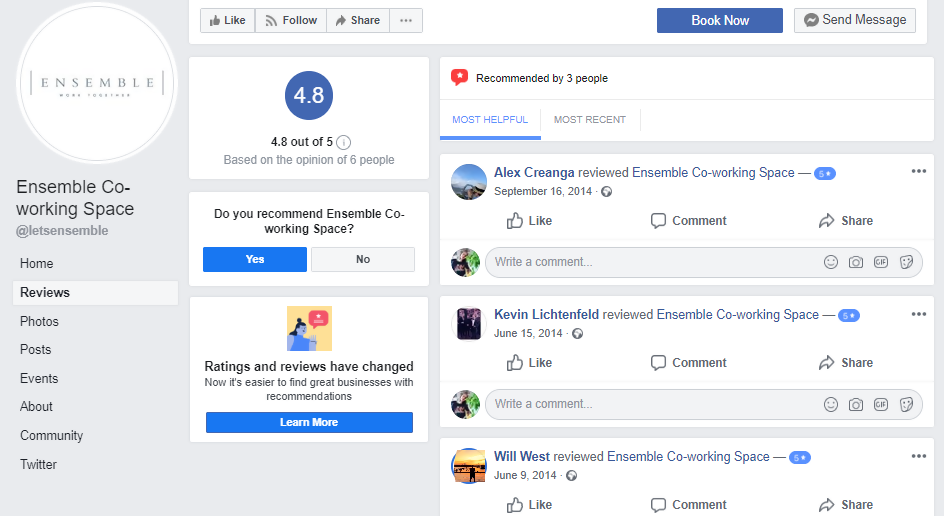
Task: Click the September 16, 2014 timestamp
Action: 542,191
